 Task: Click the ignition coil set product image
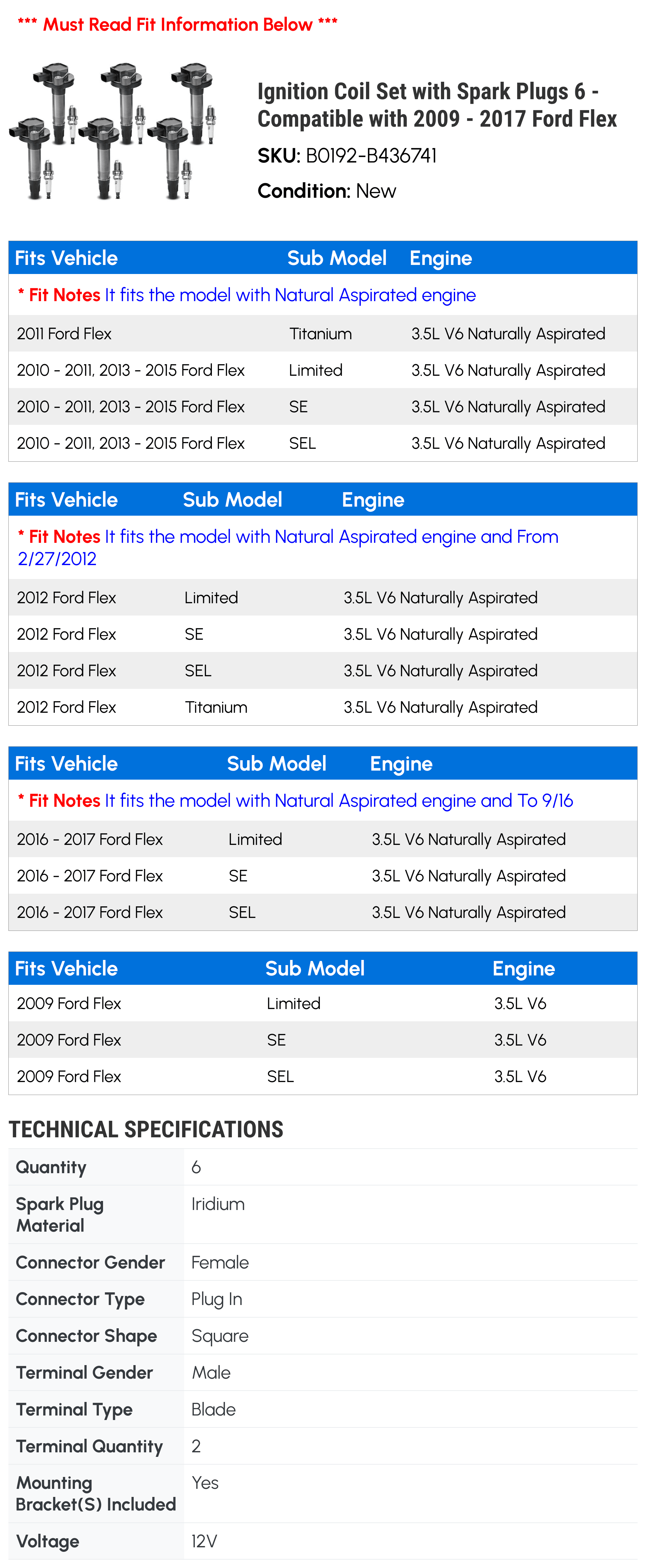click(x=112, y=130)
